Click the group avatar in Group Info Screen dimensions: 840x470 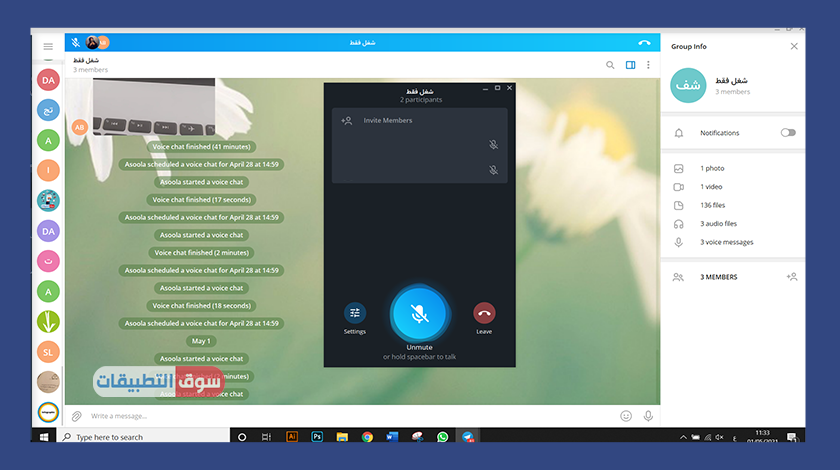coord(688,85)
